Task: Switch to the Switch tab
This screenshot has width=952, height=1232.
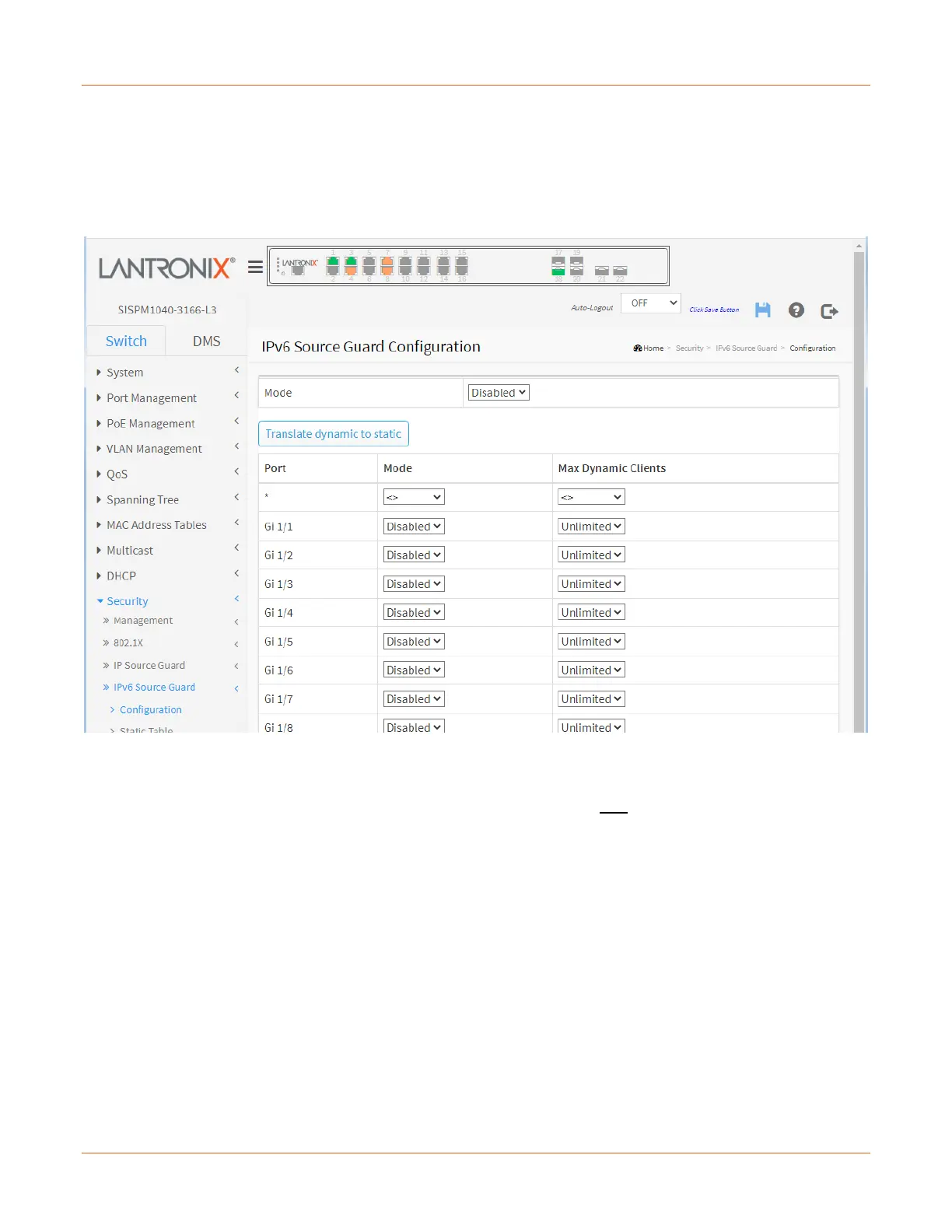Action: coord(126,341)
